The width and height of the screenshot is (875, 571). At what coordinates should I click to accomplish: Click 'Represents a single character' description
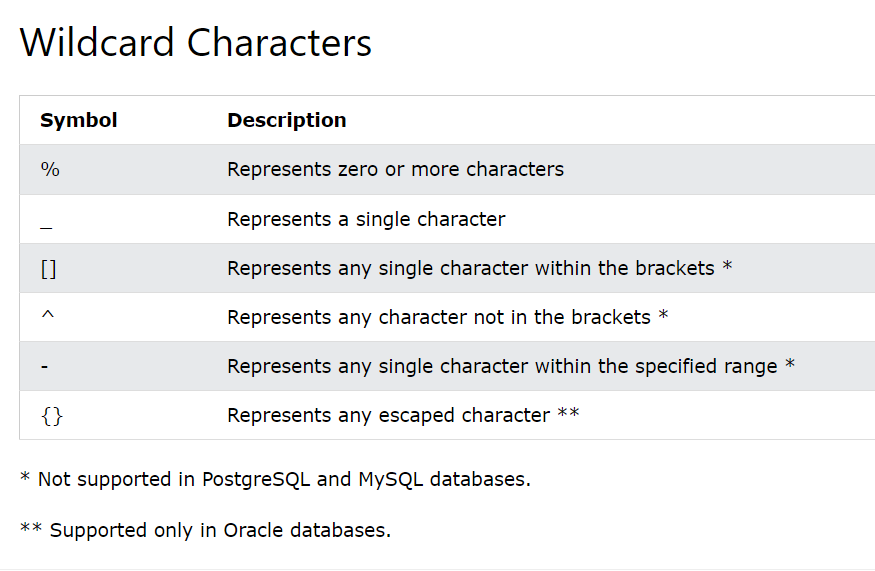click(x=366, y=219)
